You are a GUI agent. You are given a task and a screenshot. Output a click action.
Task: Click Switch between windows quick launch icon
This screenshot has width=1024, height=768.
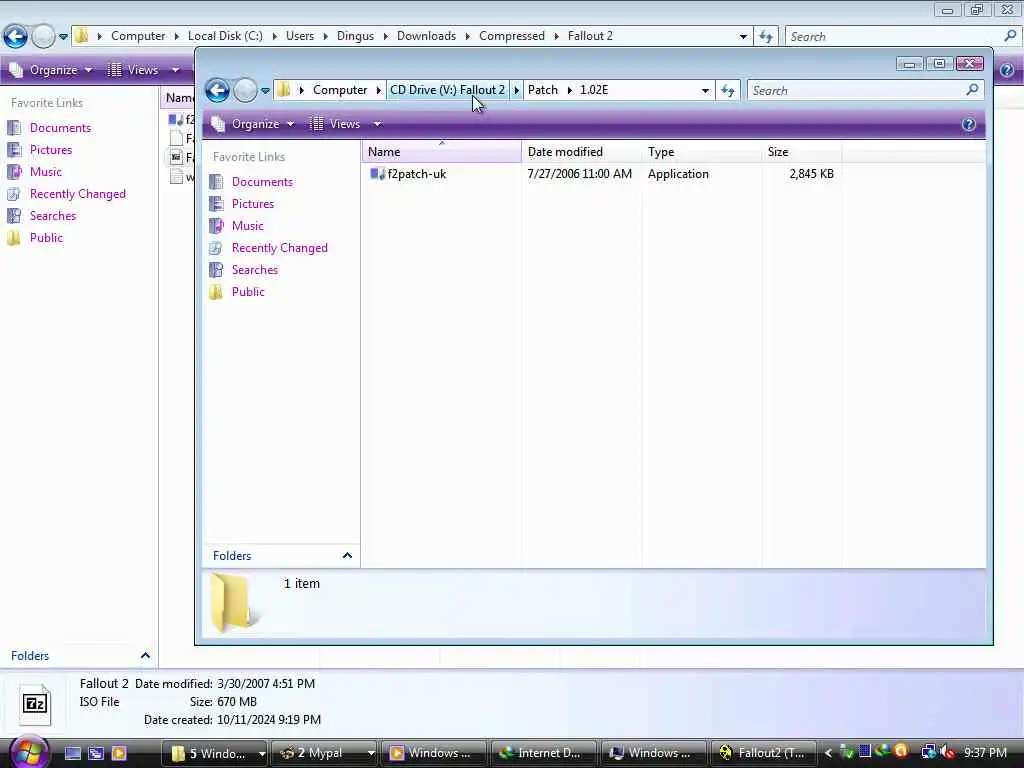click(96, 753)
